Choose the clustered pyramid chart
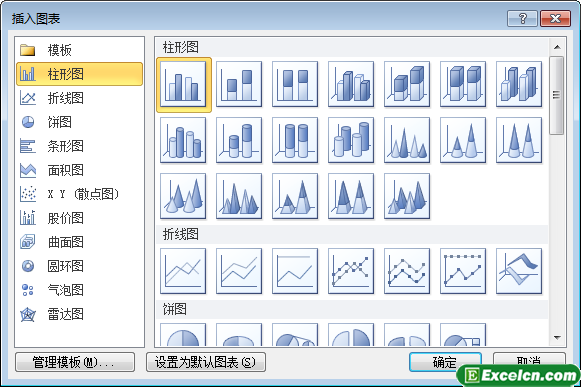Viewport: 581px width, 387px height. coord(239,196)
